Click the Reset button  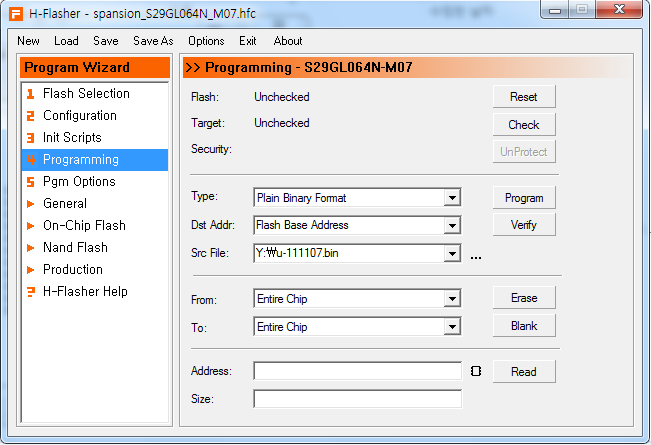click(x=524, y=97)
